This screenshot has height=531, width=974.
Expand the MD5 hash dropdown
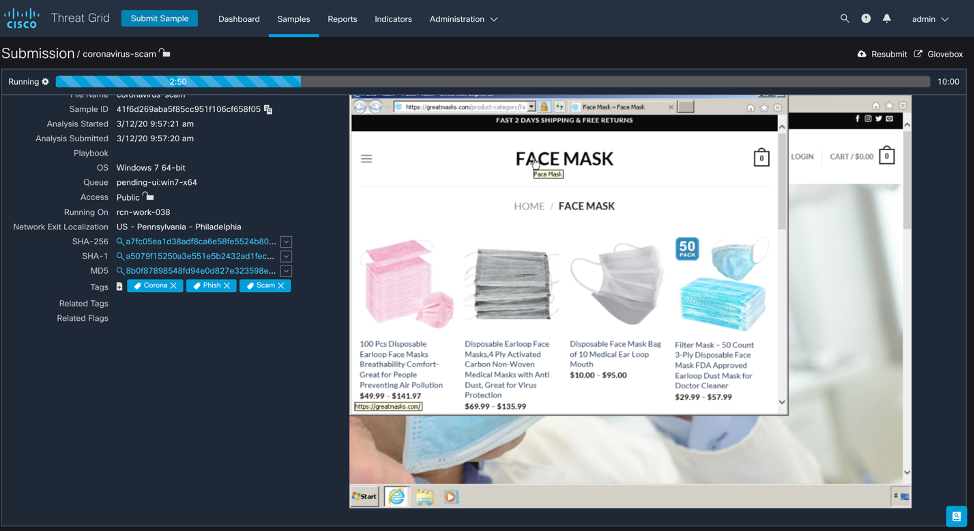click(286, 271)
